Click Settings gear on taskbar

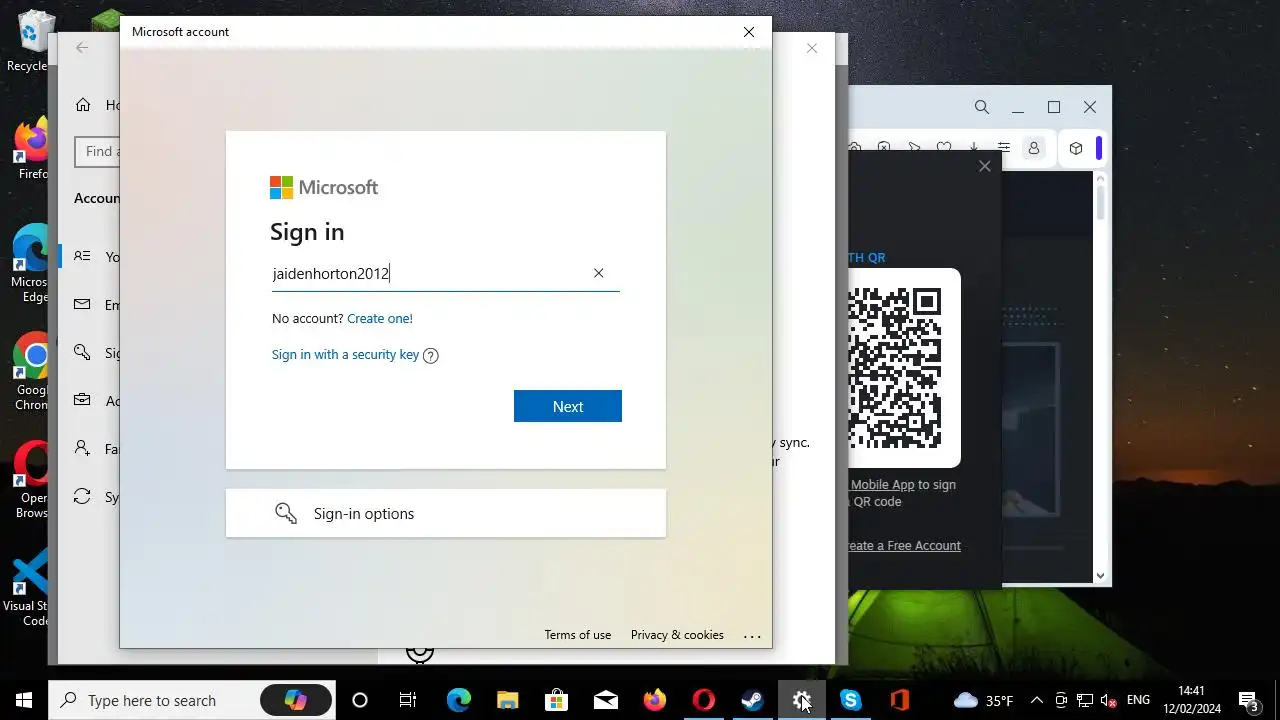(x=802, y=700)
